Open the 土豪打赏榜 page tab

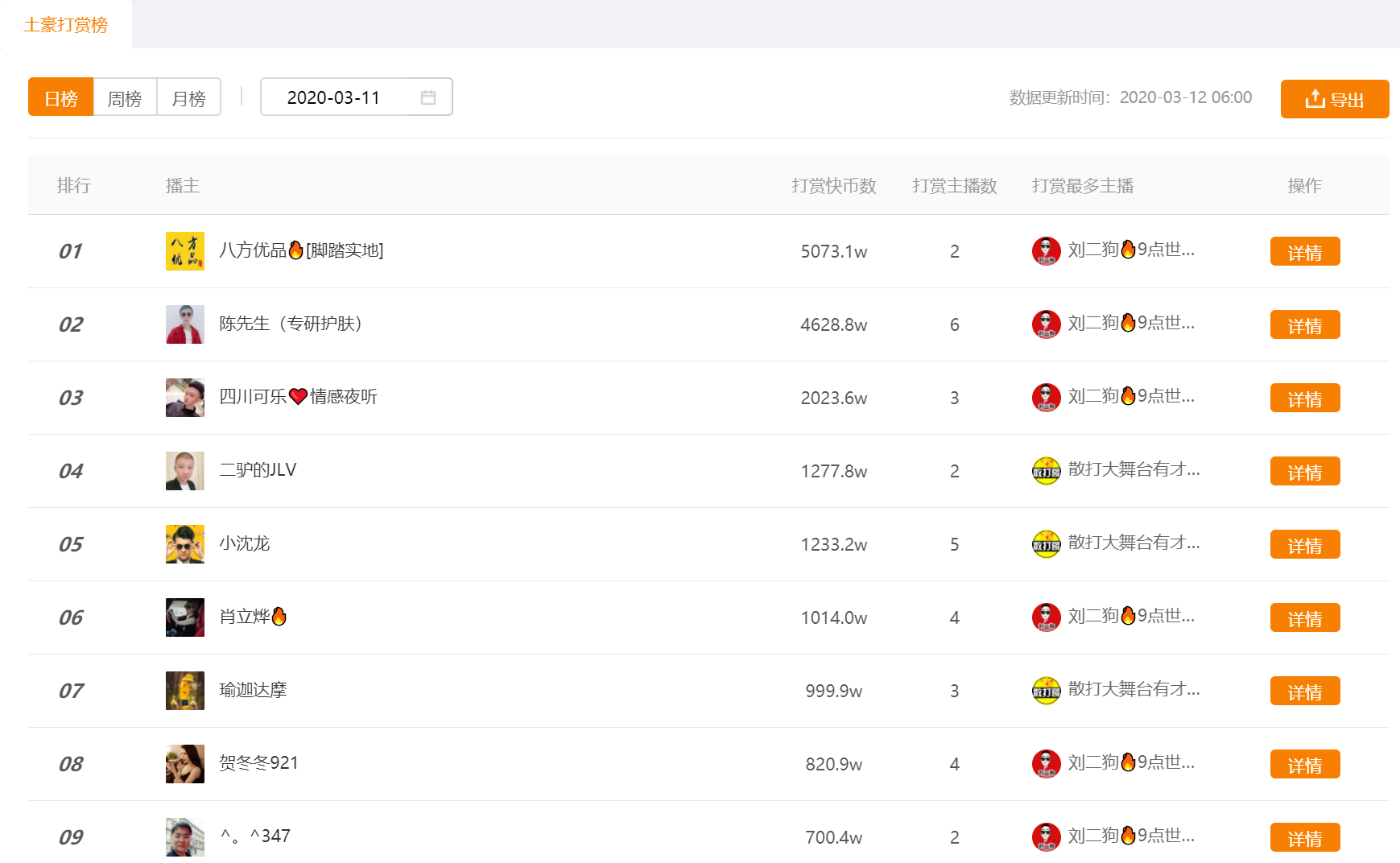tap(66, 25)
